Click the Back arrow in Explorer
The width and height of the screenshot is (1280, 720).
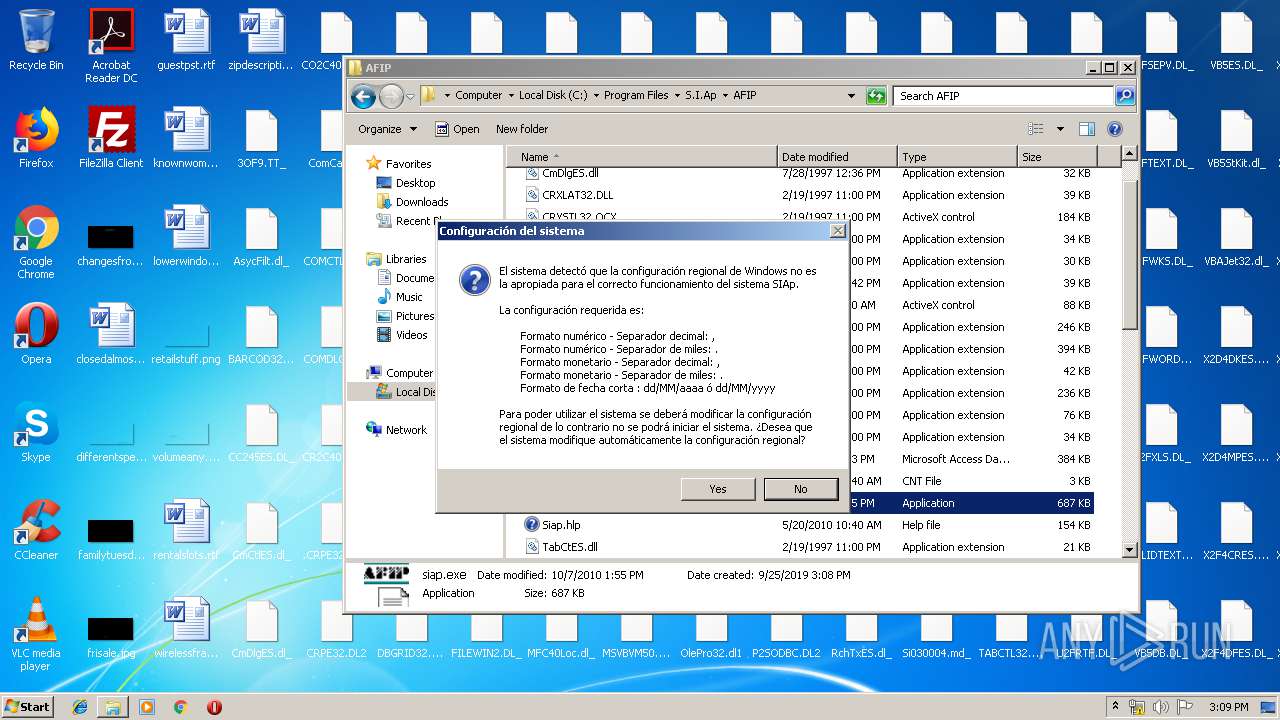tap(363, 96)
